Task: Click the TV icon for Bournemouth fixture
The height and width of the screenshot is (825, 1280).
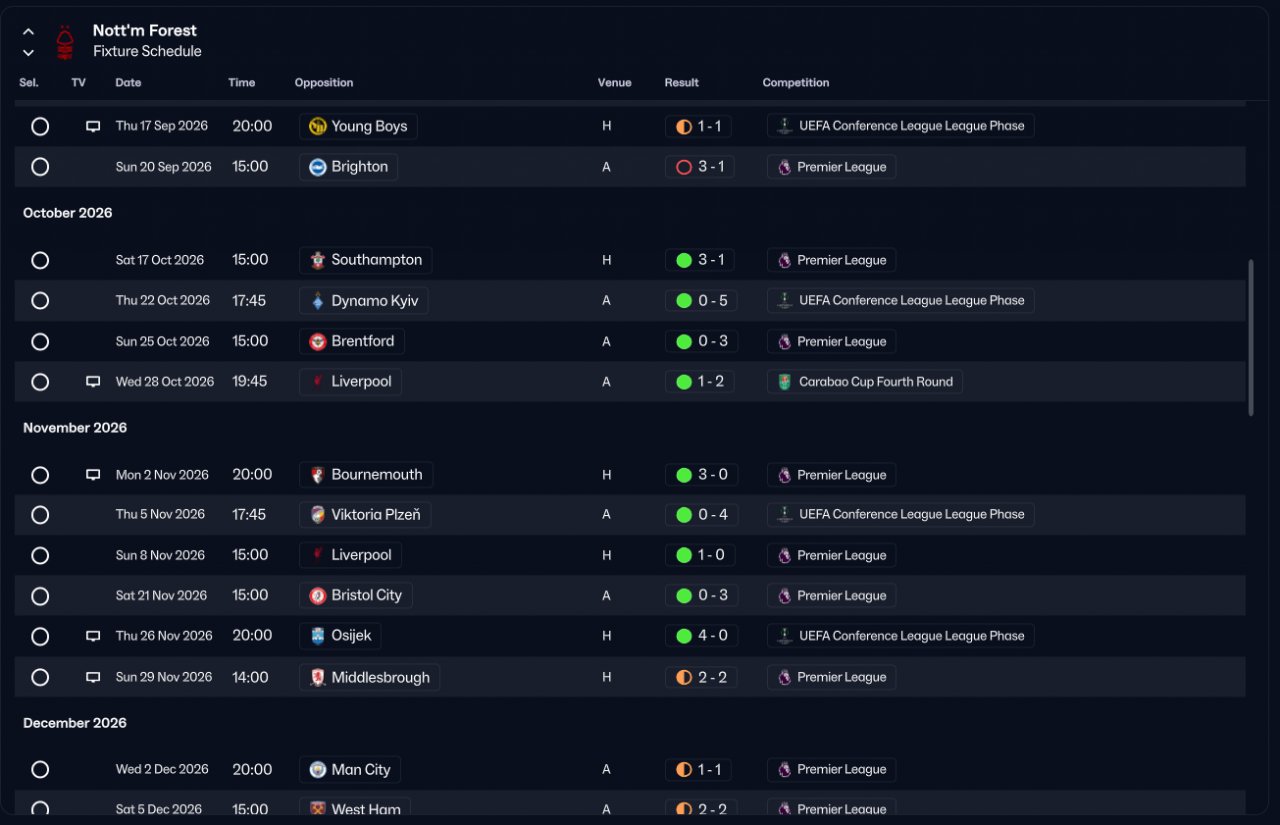Action: [93, 475]
